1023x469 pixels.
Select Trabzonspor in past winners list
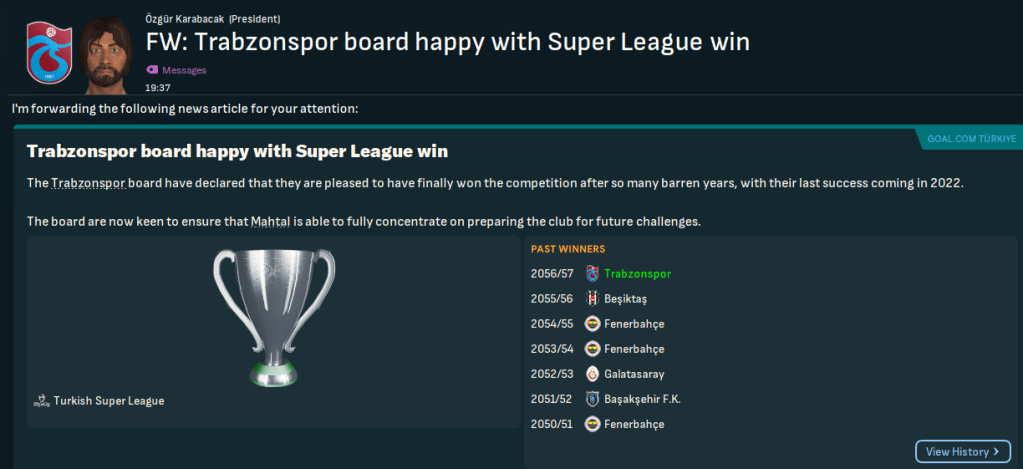click(637, 274)
